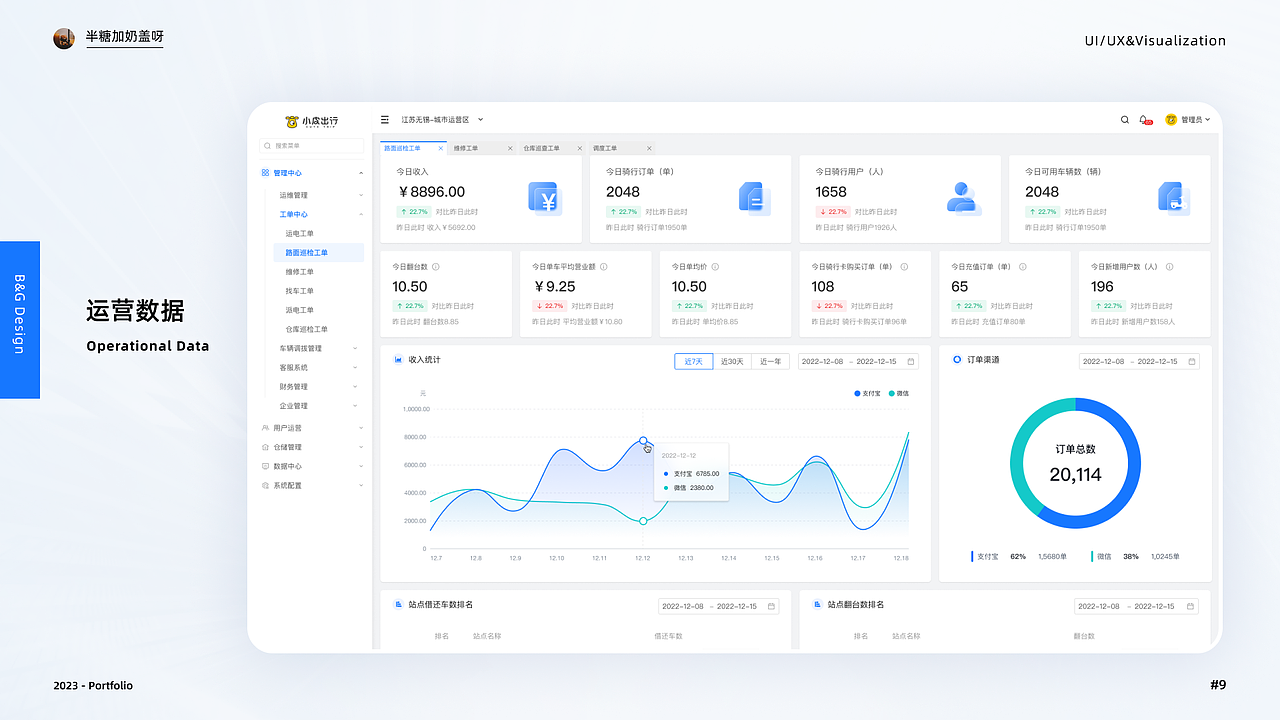Image resolution: width=1280 pixels, height=720 pixels.
Task: Open 维修工单 in the sidebar menu
Action: coord(300,272)
